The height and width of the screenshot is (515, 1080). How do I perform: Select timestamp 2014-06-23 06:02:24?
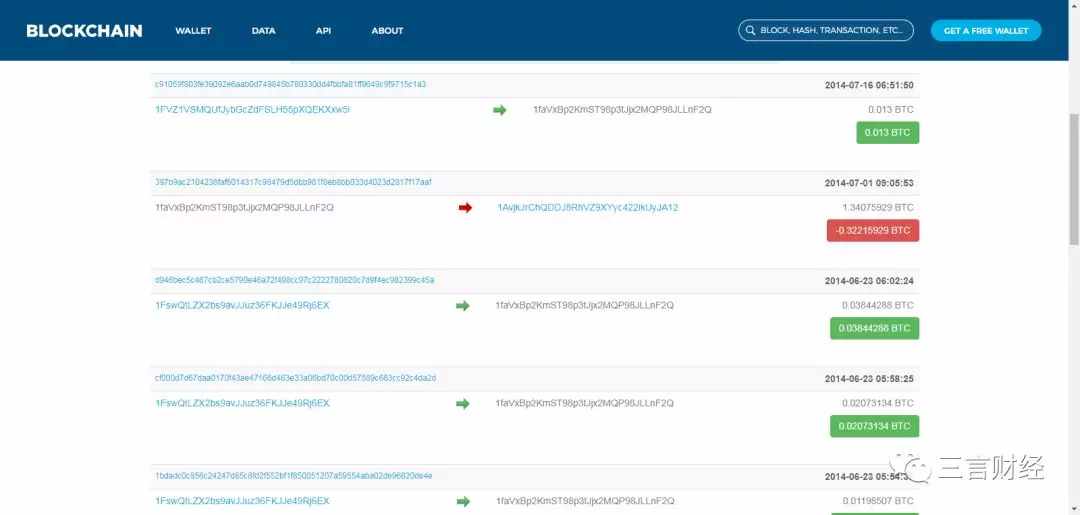869,281
